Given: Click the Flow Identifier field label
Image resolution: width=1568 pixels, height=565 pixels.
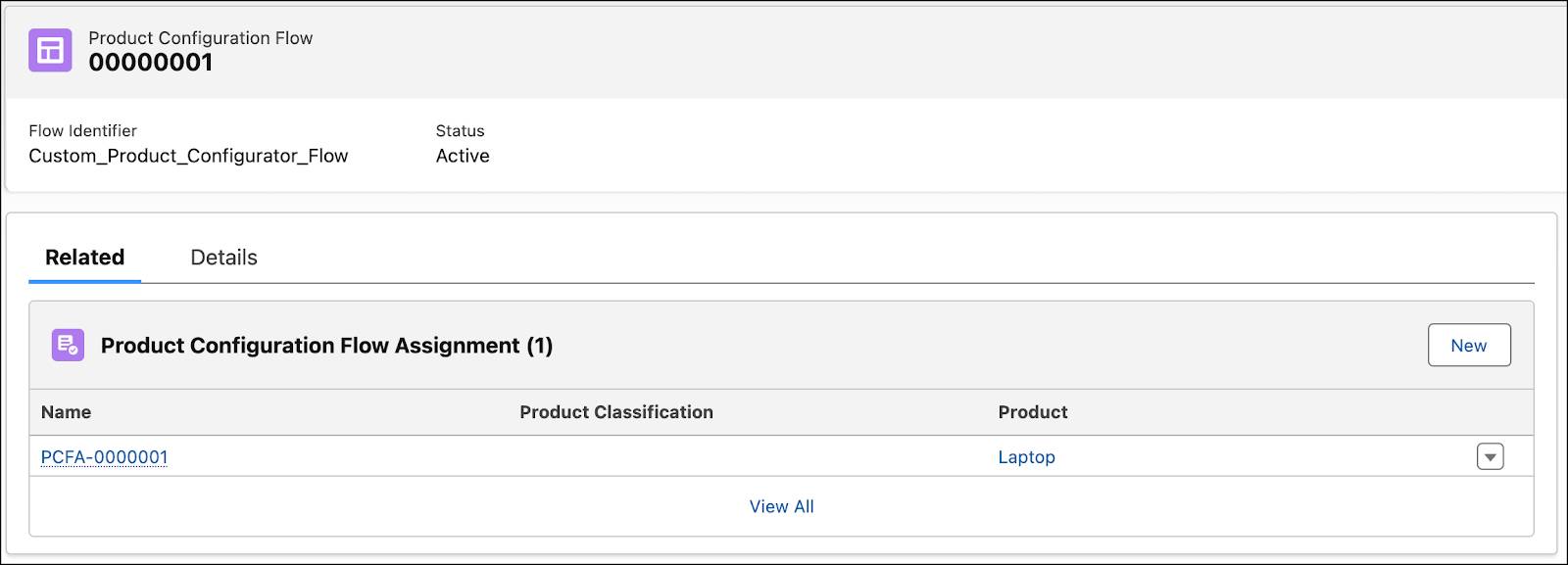Looking at the screenshot, I should click(82, 130).
